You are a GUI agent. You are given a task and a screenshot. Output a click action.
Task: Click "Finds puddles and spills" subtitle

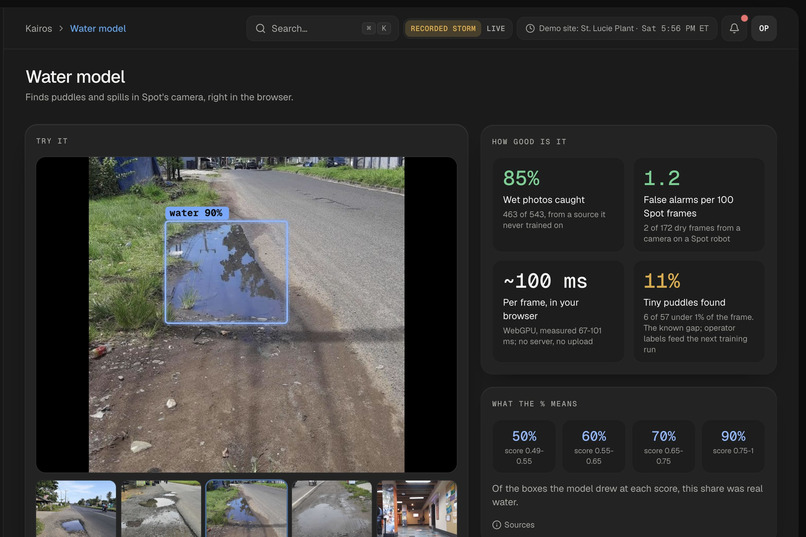pos(159,97)
